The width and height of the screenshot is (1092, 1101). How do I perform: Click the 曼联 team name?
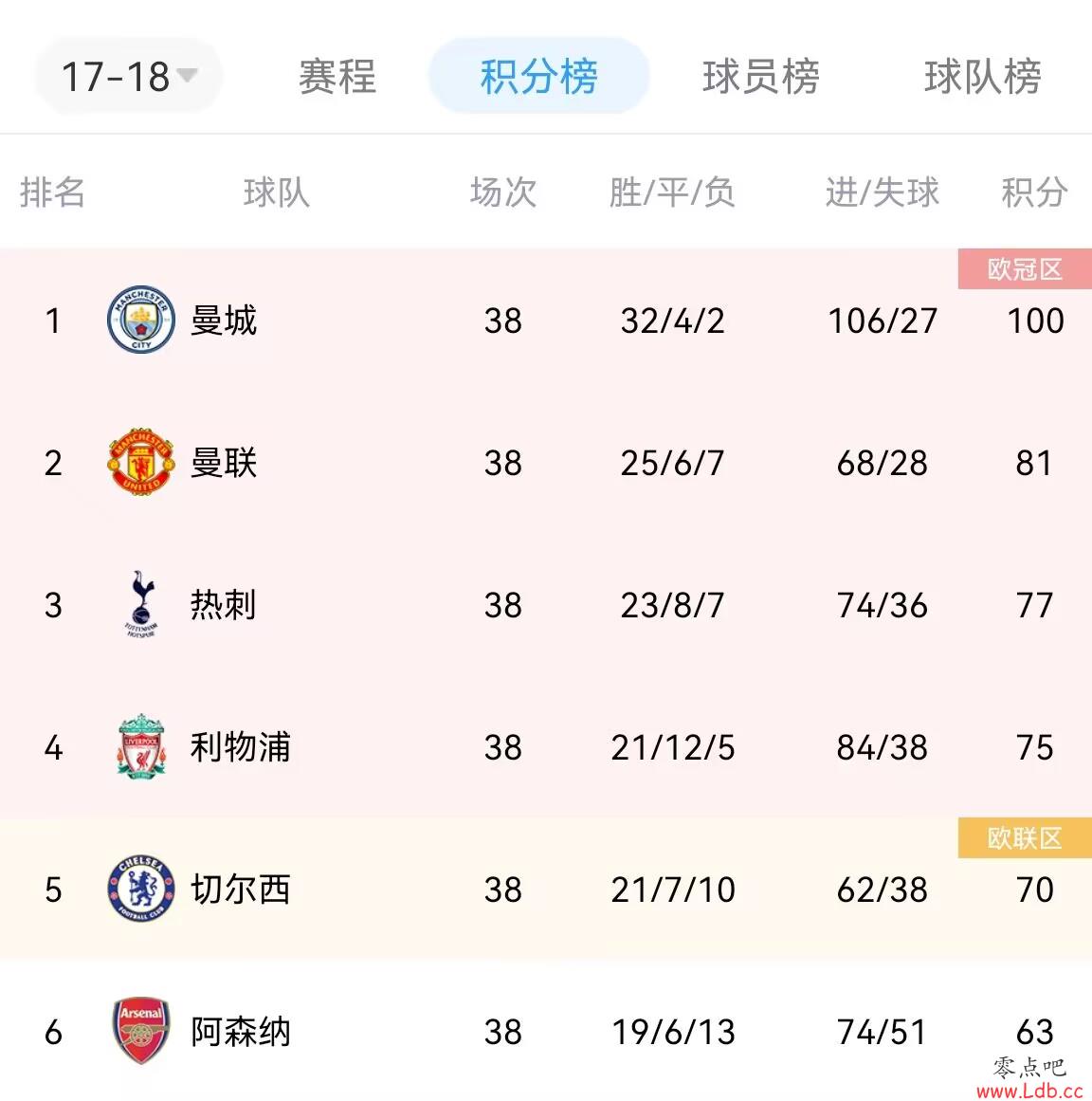[x=224, y=463]
